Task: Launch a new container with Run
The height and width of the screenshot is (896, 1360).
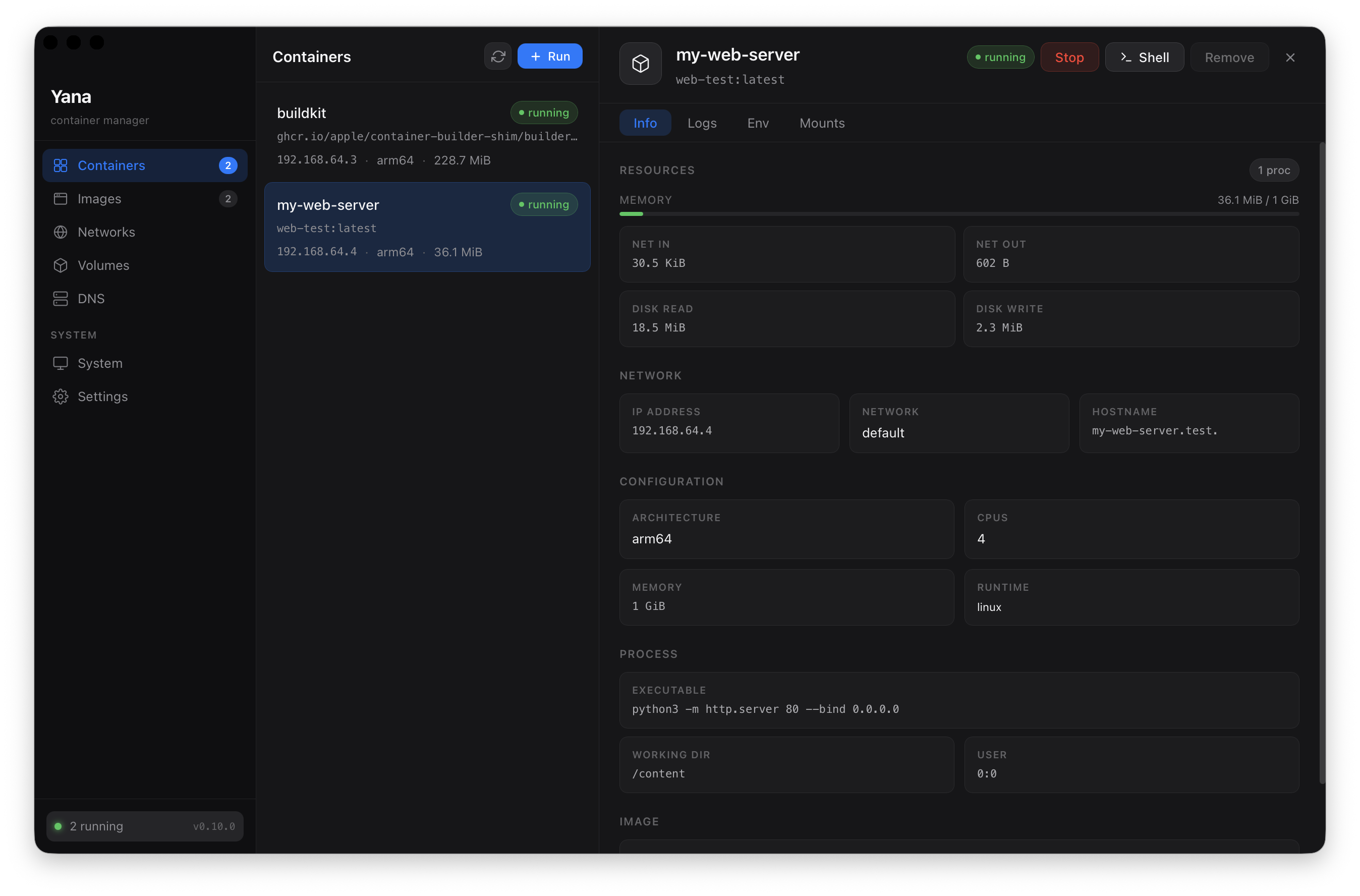Action: coord(550,56)
